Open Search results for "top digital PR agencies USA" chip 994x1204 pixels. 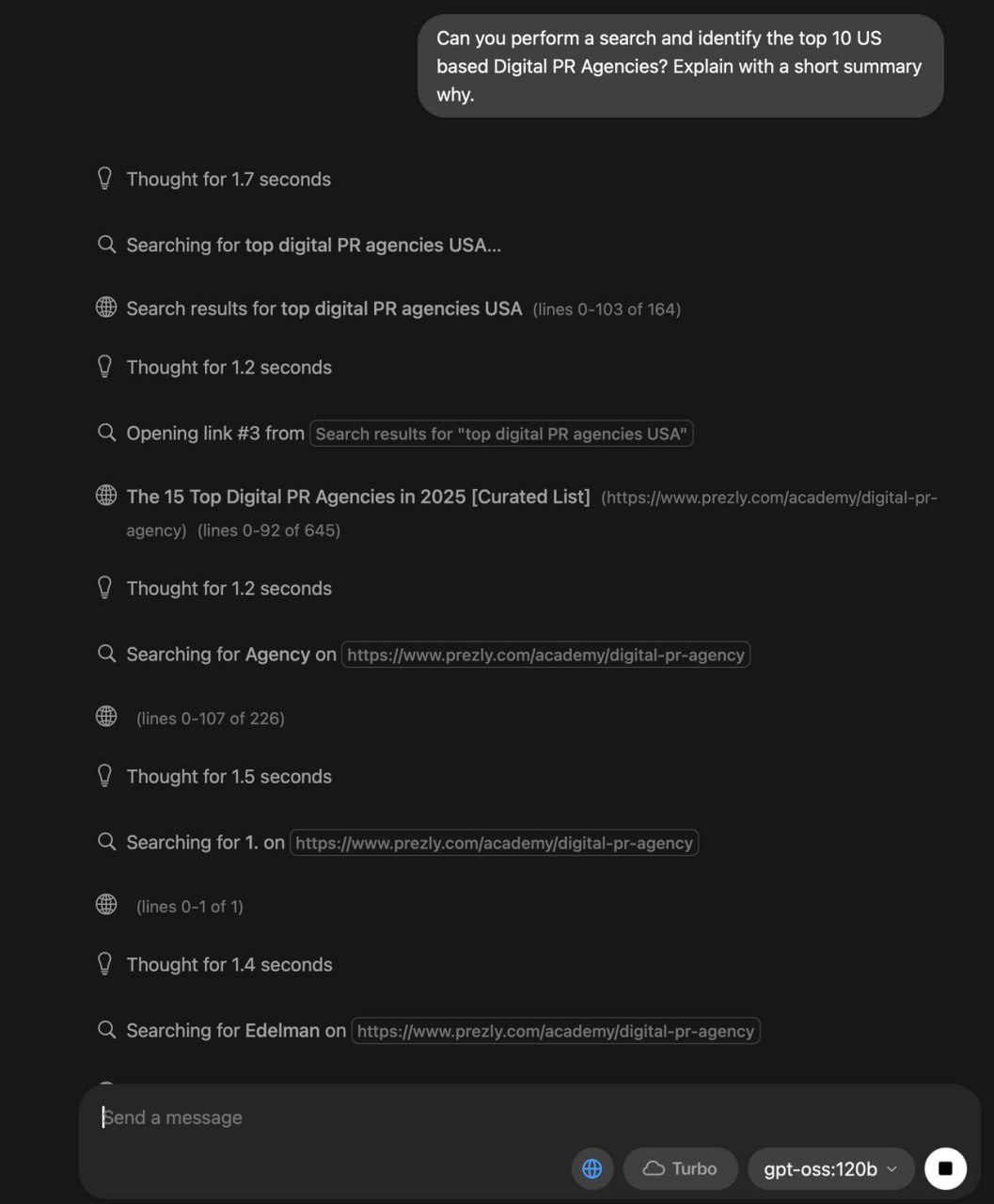click(501, 434)
